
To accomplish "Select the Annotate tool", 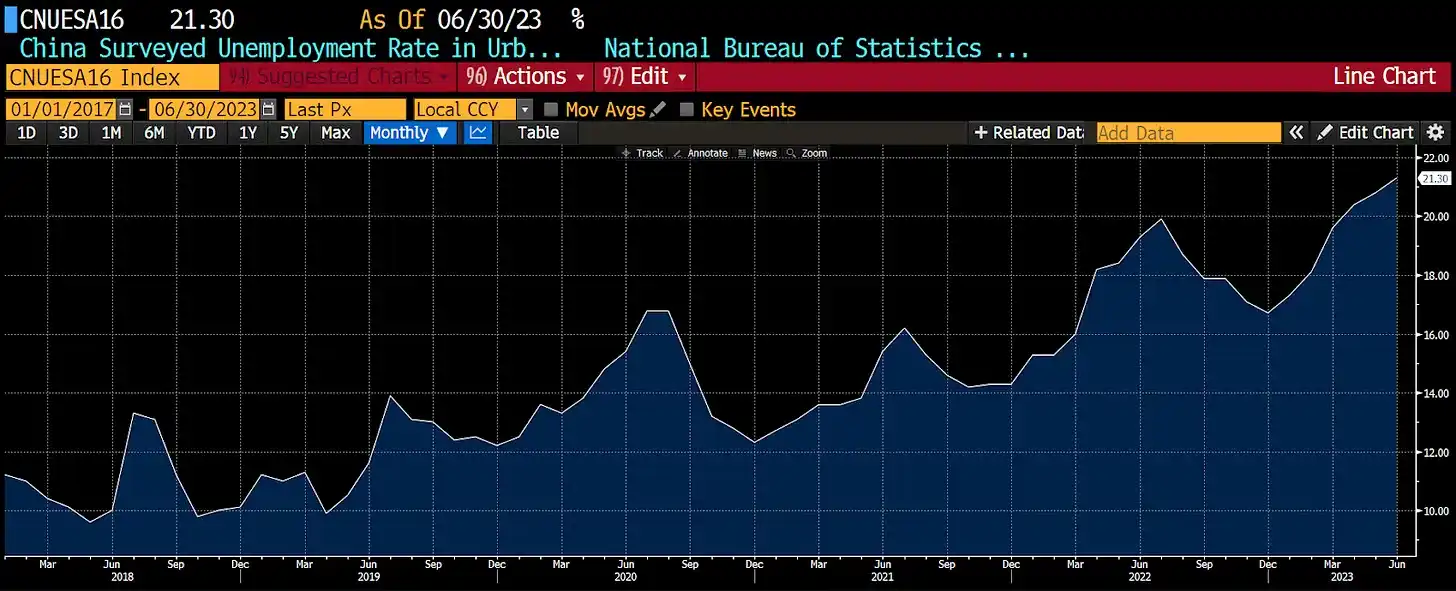I will [700, 153].
